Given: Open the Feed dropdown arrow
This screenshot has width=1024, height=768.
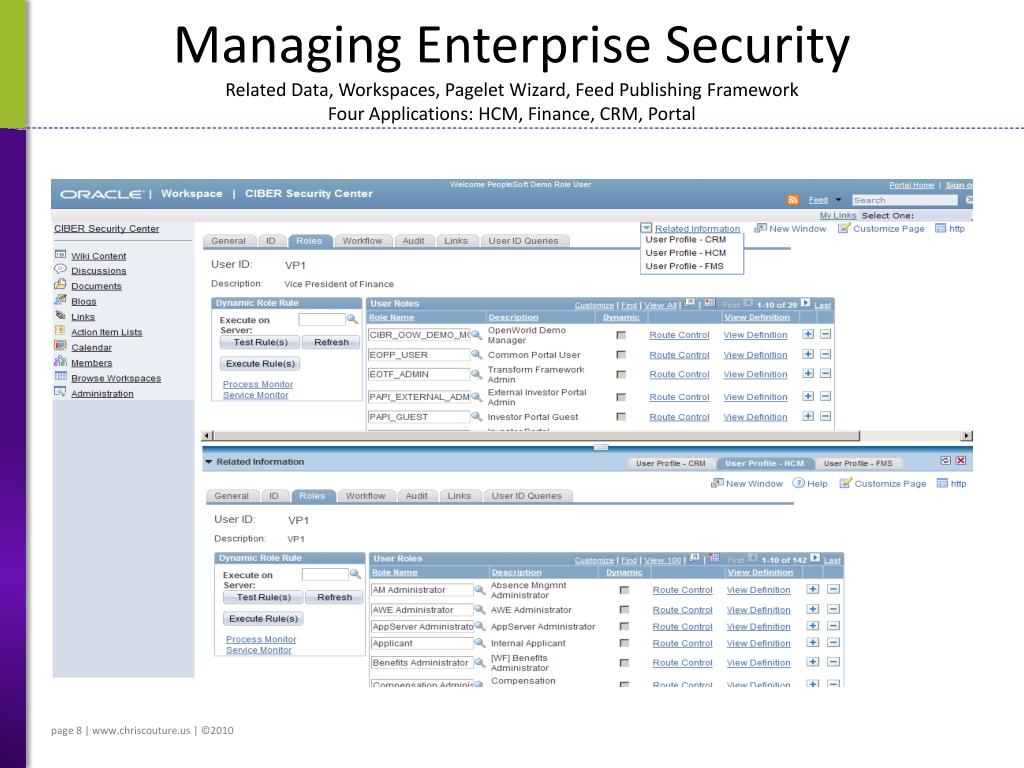Looking at the screenshot, I should click(839, 200).
